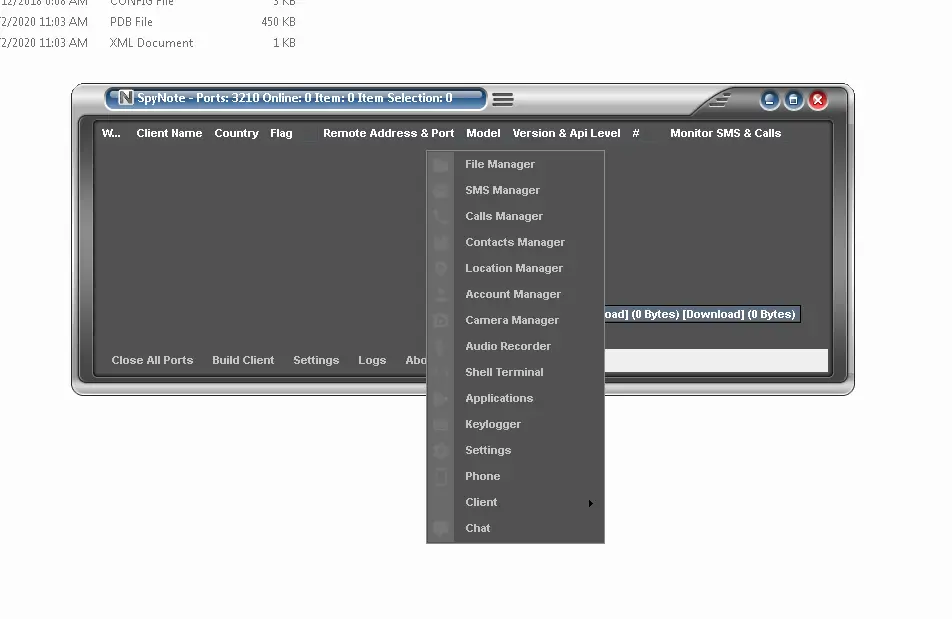Click the Monitor SMS & Calls column header
This screenshot has width=952, height=619.
pos(727,133)
